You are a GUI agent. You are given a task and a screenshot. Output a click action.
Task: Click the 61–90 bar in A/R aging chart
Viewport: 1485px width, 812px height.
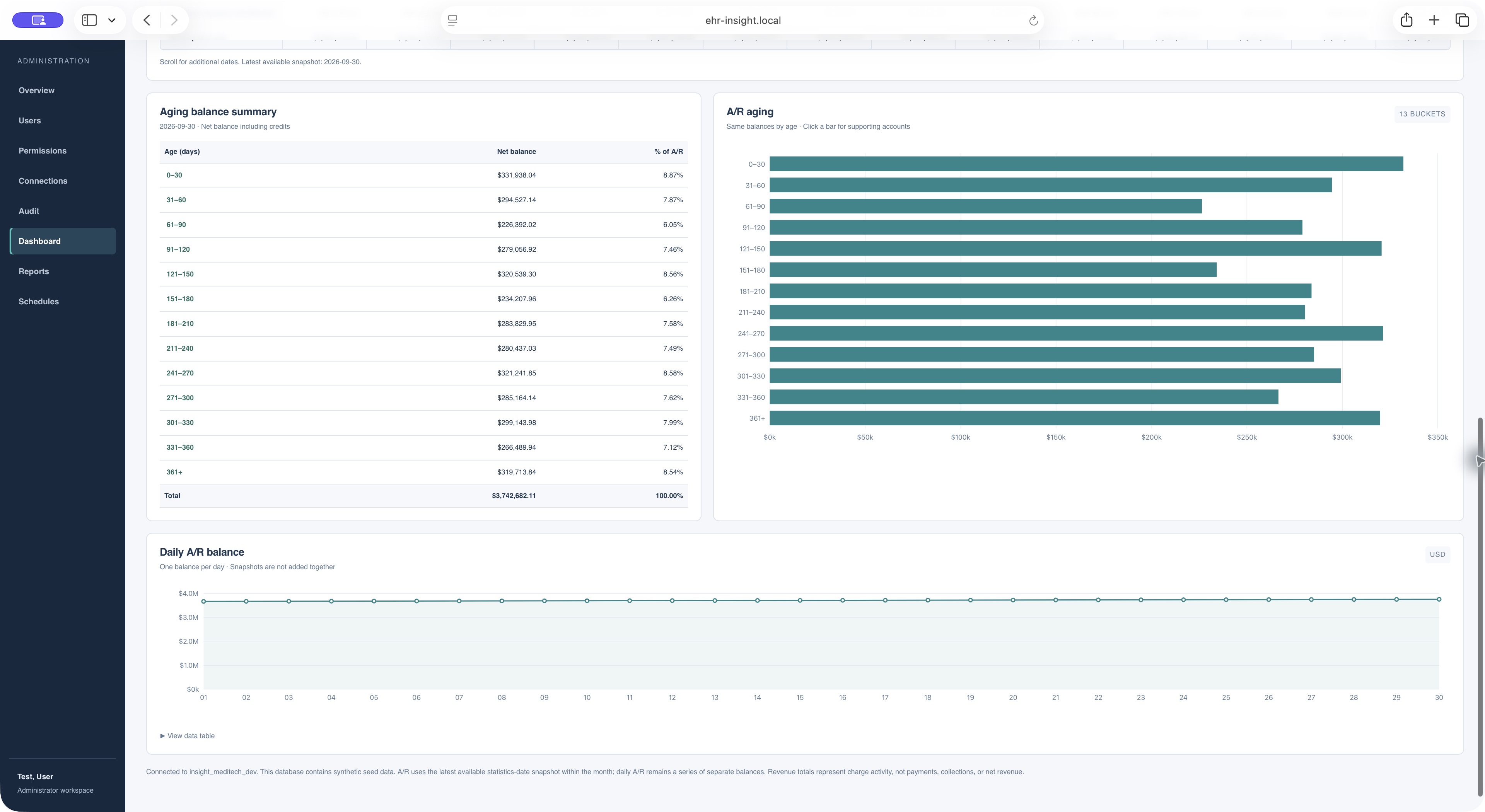click(x=986, y=206)
